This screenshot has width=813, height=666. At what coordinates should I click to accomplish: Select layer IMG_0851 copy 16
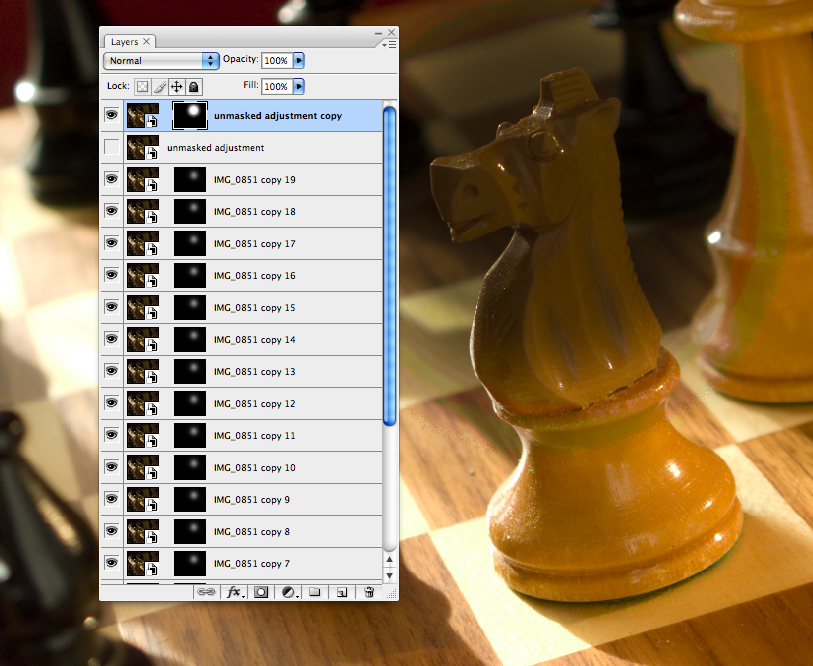255,276
